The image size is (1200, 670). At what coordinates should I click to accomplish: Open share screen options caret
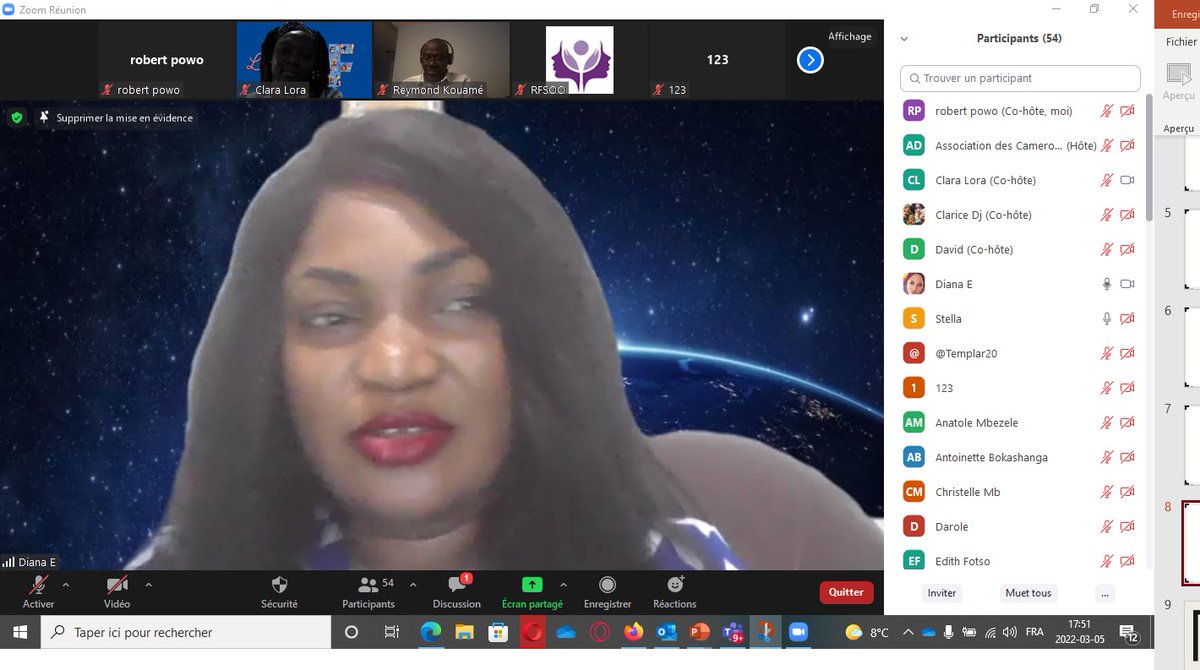(x=563, y=584)
